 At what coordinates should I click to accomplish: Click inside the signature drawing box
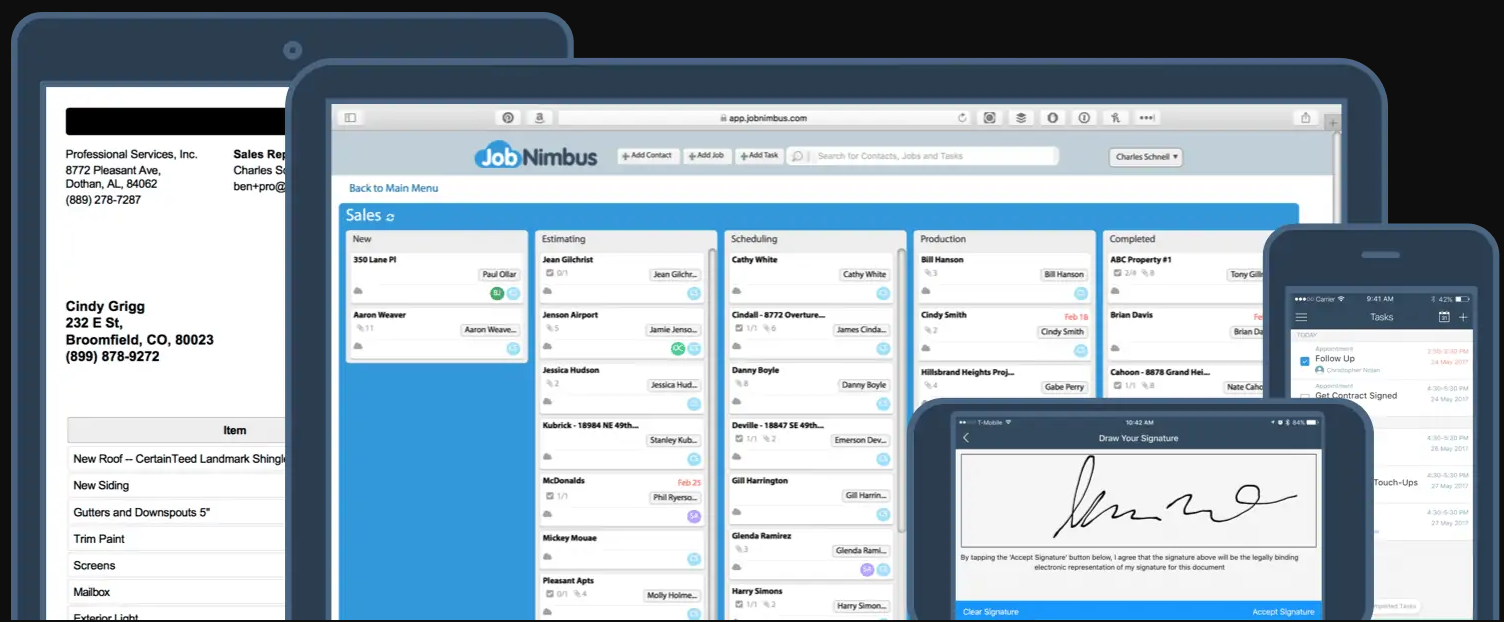tap(1138, 500)
